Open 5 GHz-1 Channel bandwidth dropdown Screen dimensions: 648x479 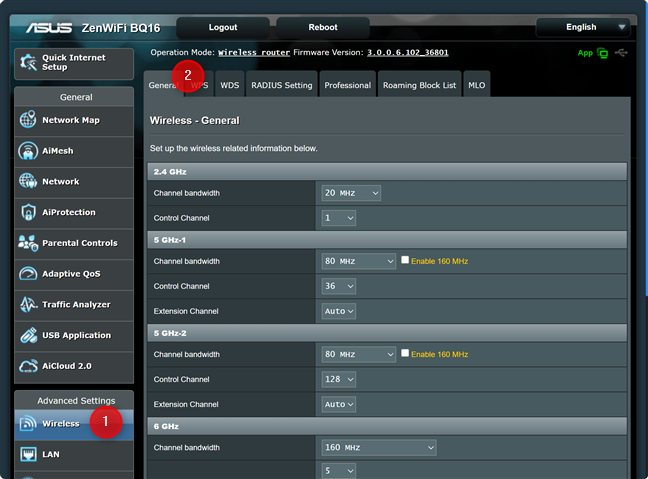pos(359,261)
